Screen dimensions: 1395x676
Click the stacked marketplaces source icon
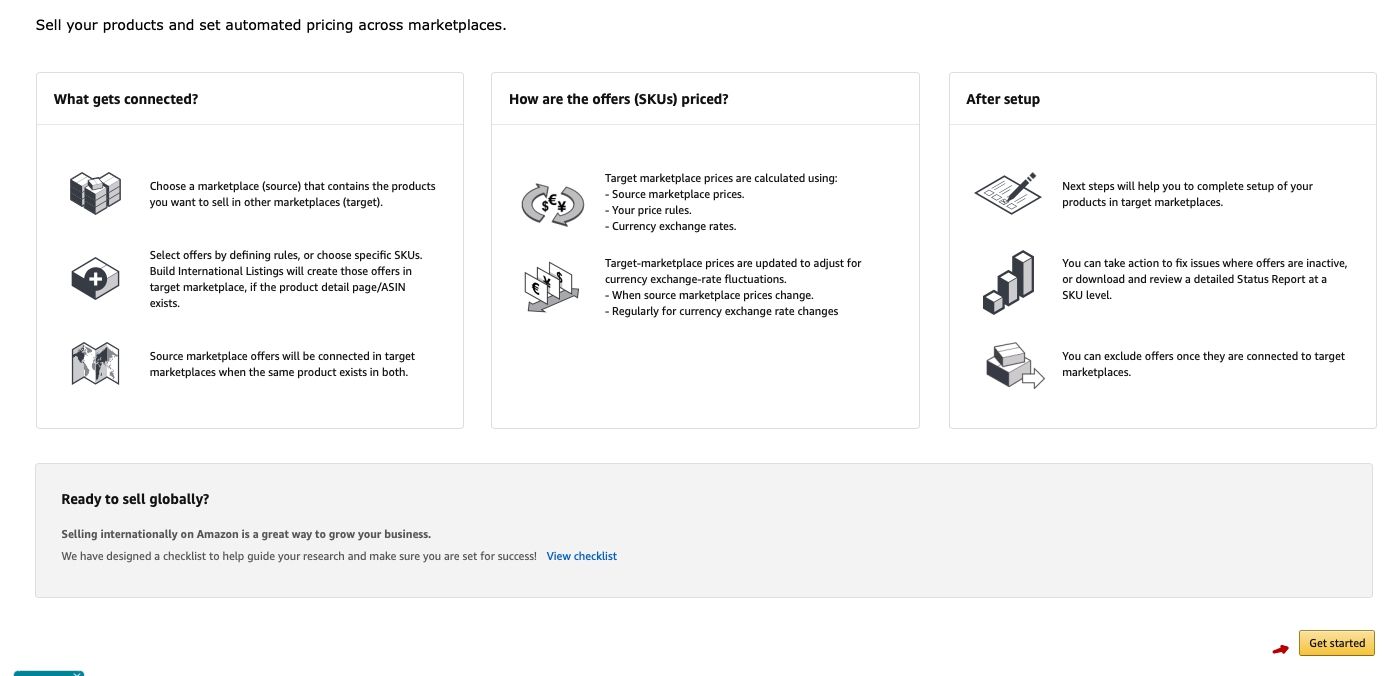95,192
